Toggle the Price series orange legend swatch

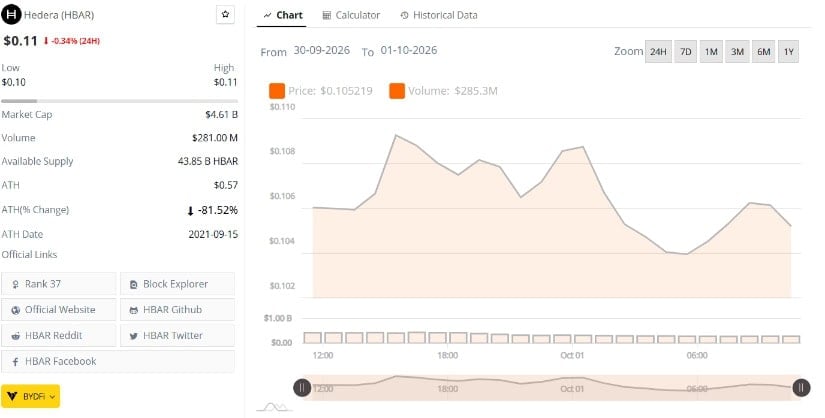(277, 91)
